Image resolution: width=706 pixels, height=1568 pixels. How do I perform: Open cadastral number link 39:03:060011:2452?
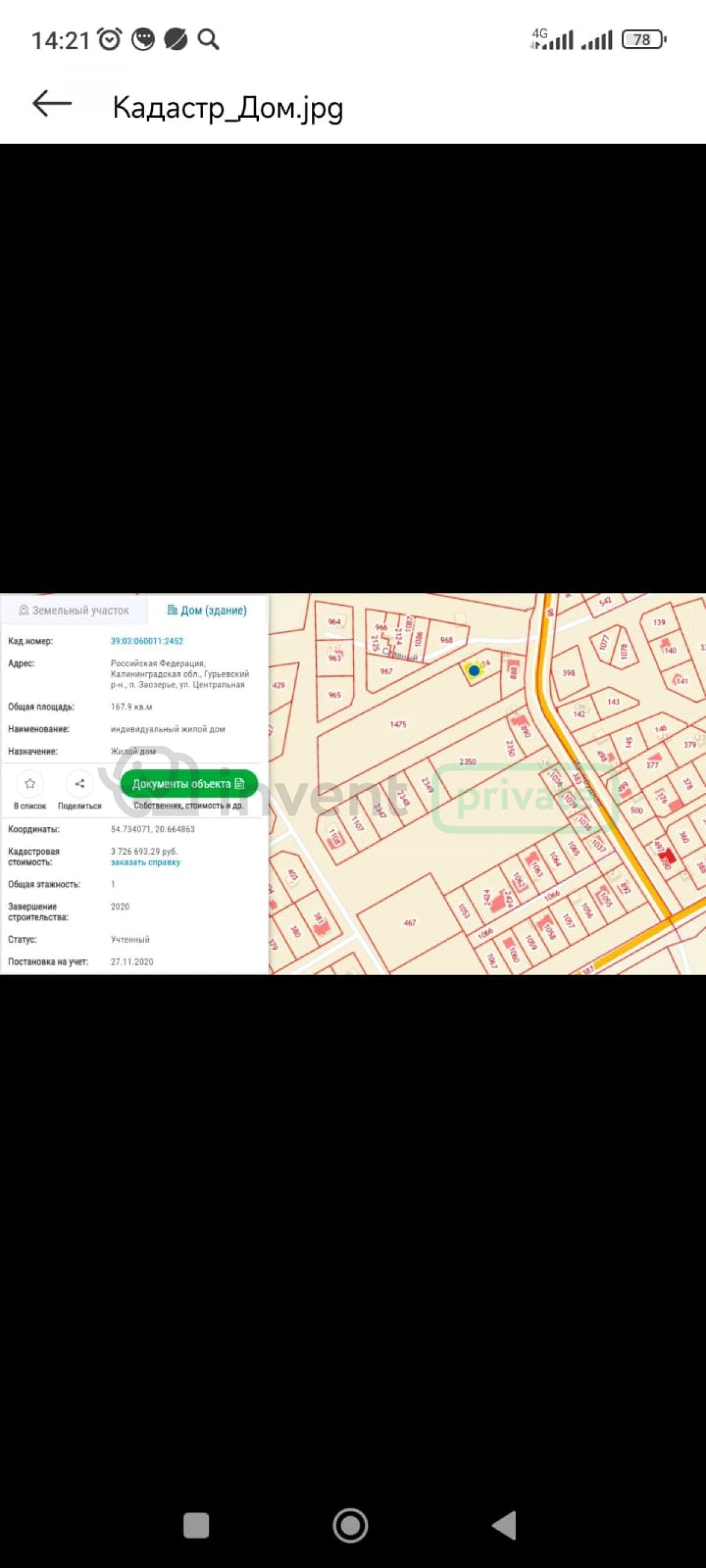tap(147, 641)
